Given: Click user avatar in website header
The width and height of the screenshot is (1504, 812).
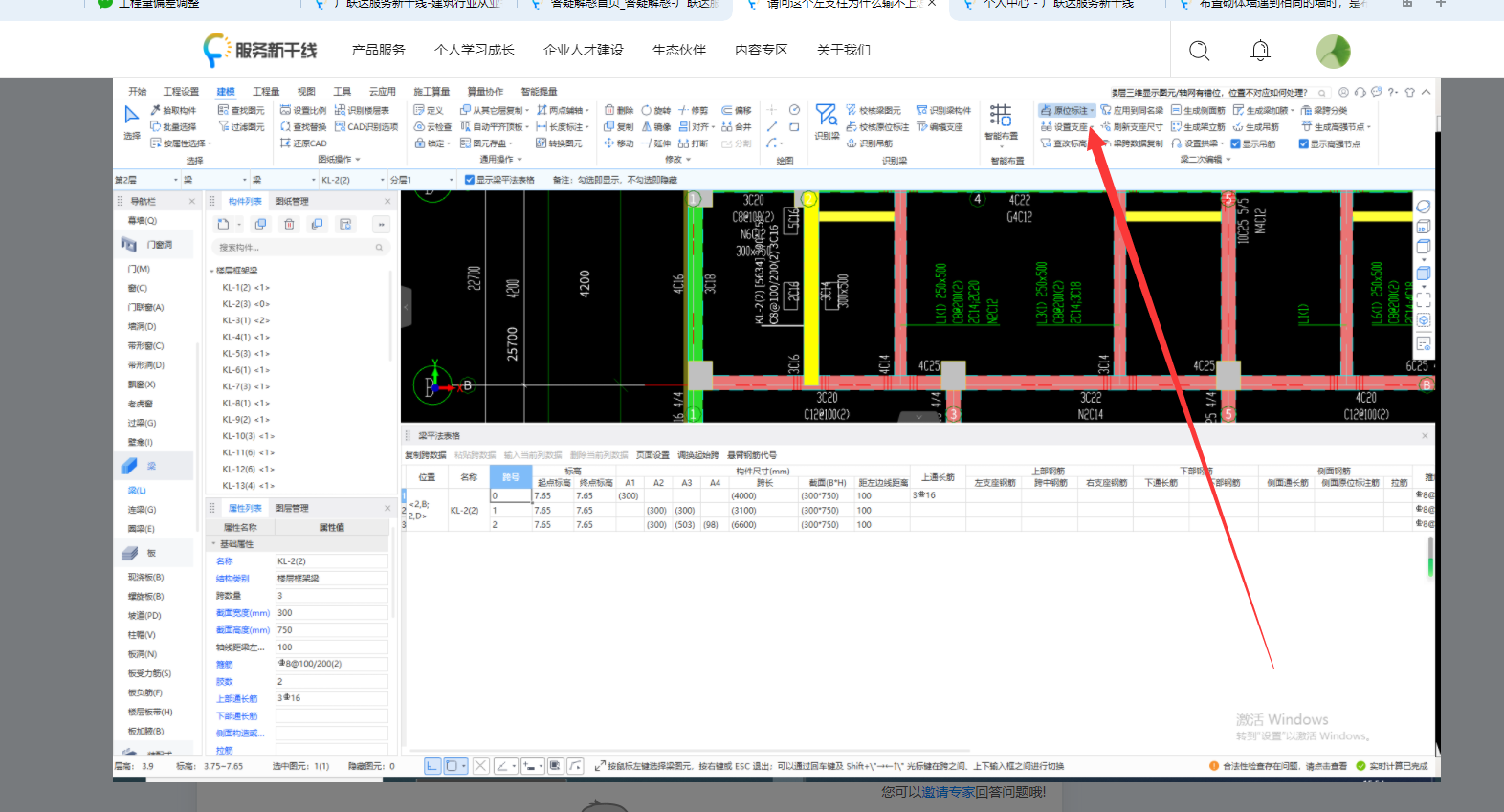Looking at the screenshot, I should [x=1334, y=51].
